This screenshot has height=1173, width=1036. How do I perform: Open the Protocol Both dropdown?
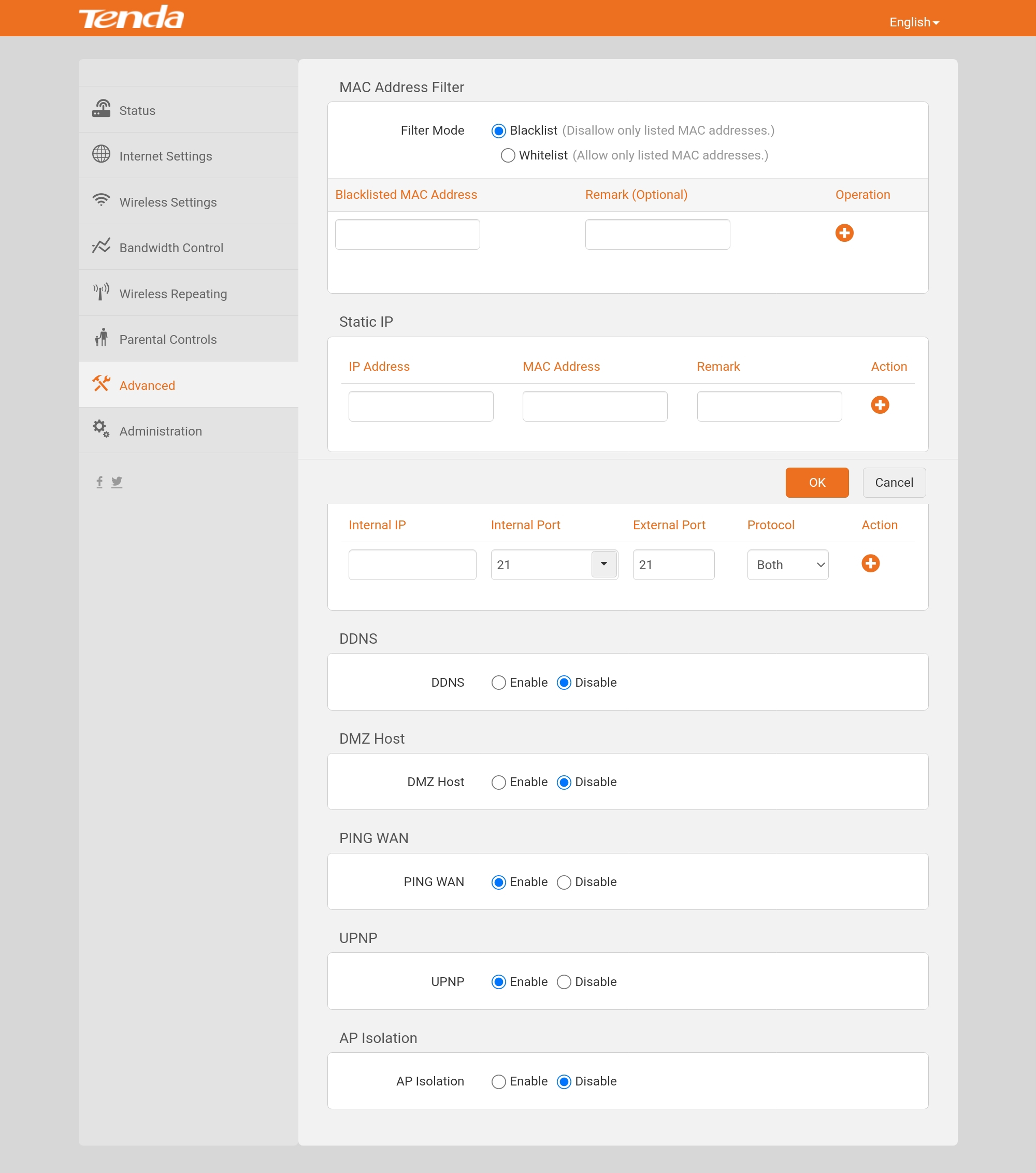click(787, 565)
